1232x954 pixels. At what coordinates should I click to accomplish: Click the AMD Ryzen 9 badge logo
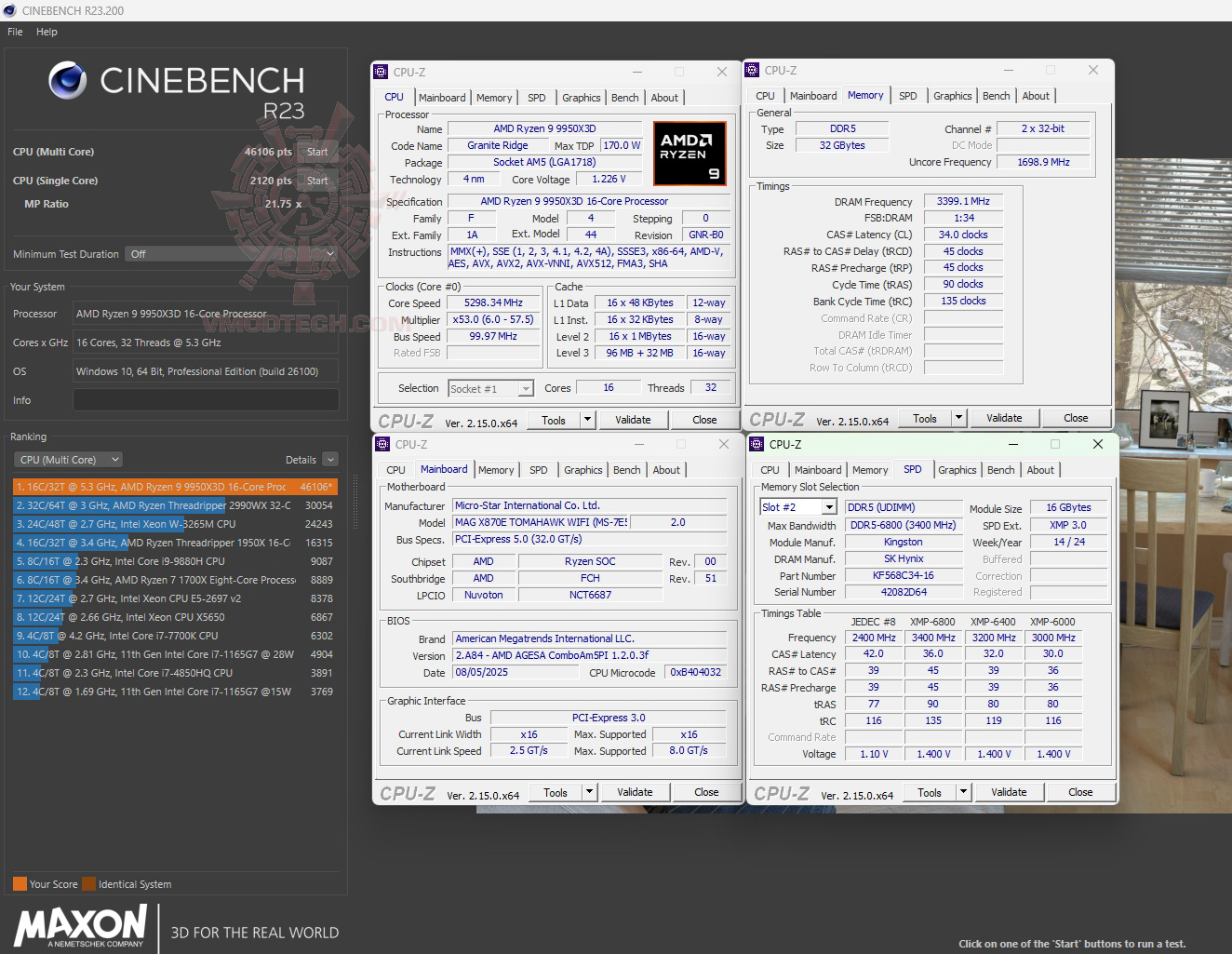point(690,153)
